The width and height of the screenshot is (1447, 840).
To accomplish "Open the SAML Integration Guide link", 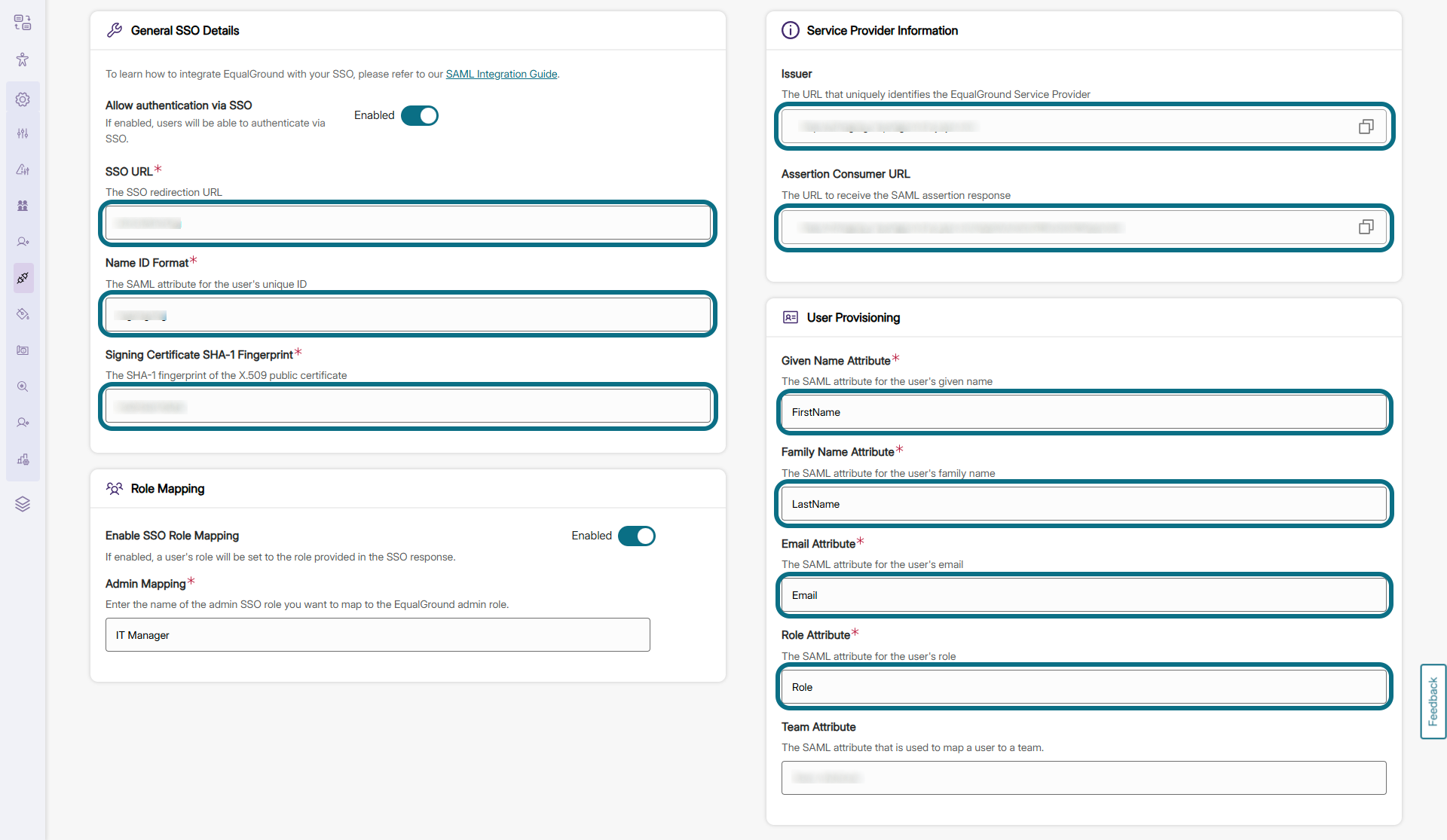I will coord(501,74).
